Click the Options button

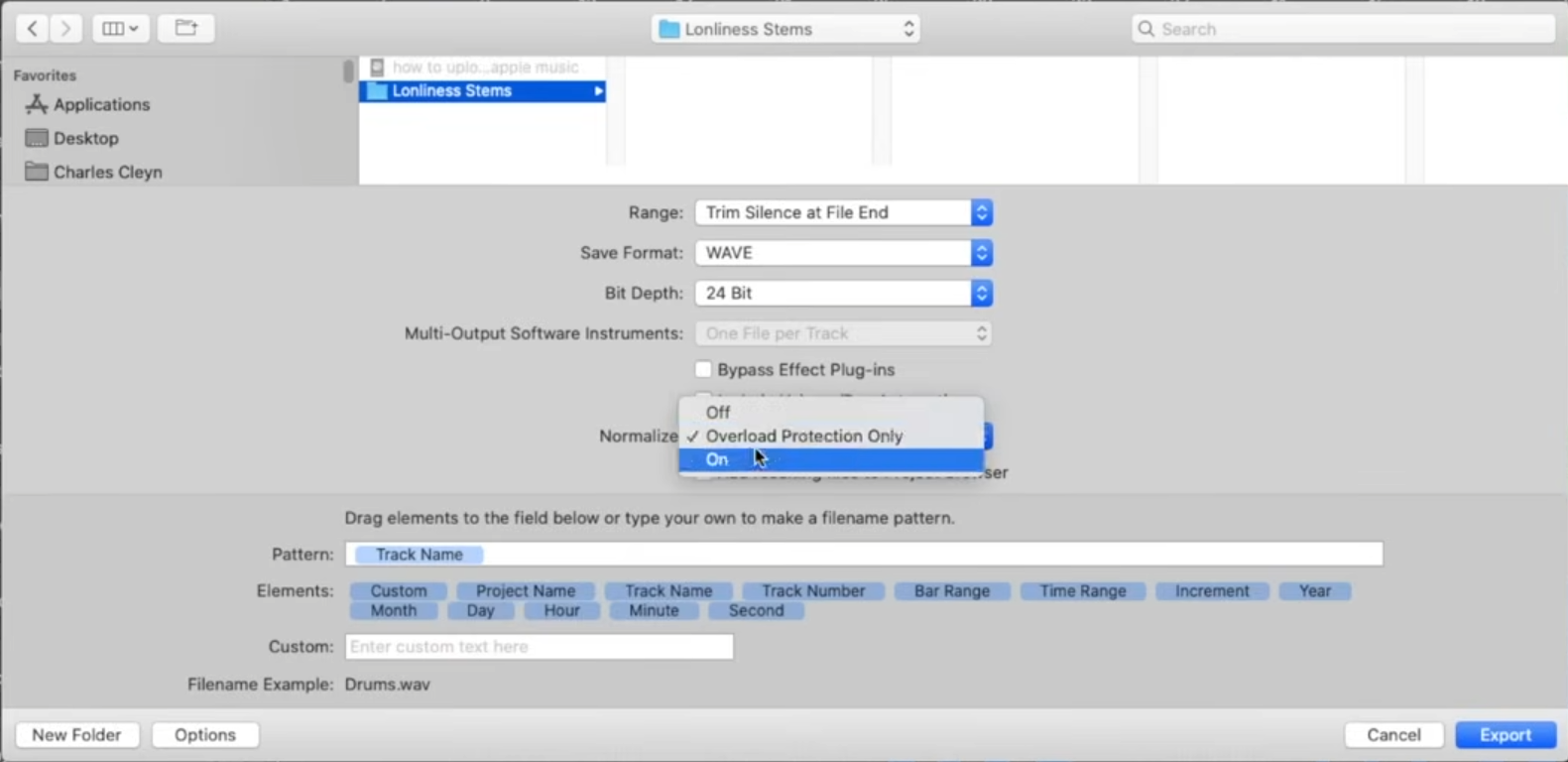(205, 734)
